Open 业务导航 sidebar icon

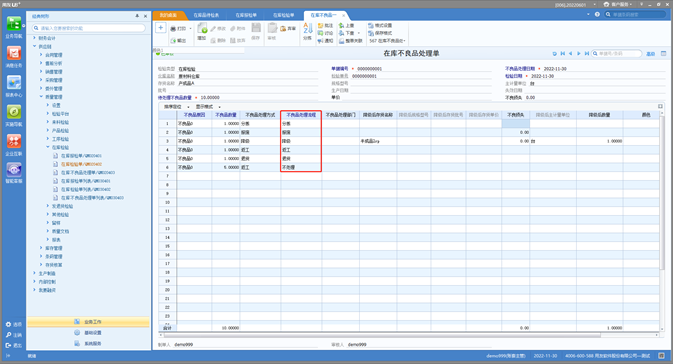[x=14, y=23]
